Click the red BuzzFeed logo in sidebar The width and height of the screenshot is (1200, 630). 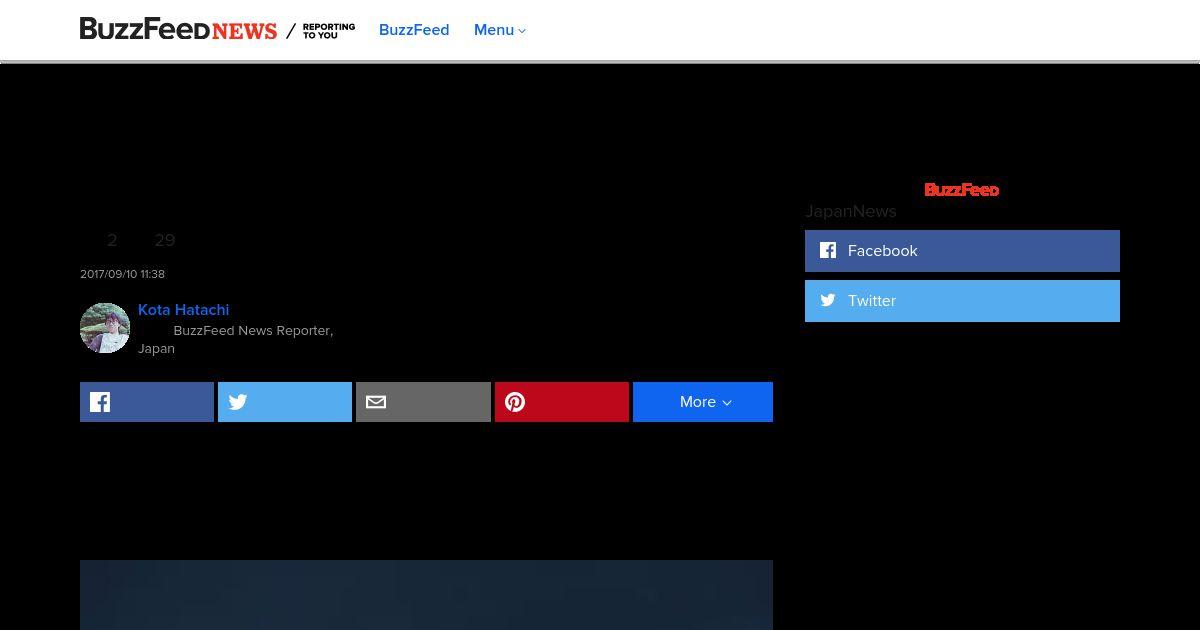point(962,189)
